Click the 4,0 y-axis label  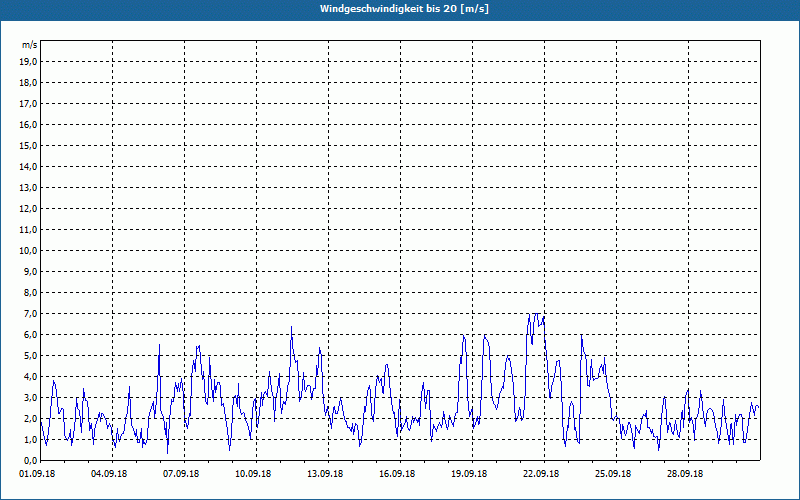coord(31,376)
